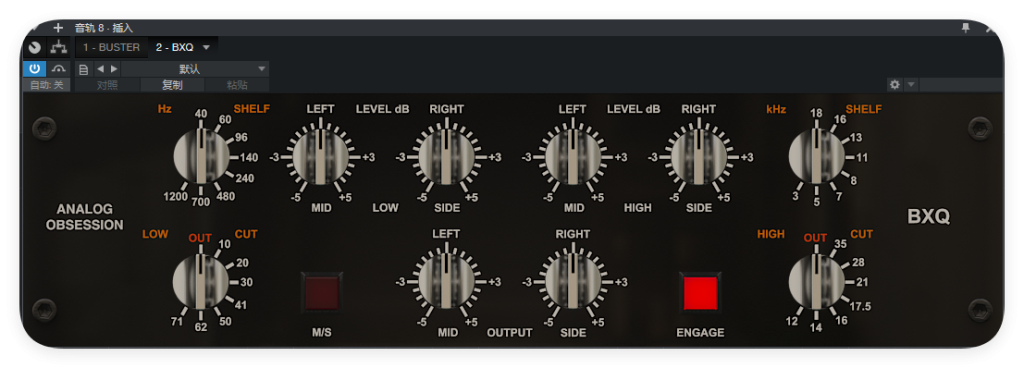1024x368 pixels.
Task: Toggle the M/S mode button
Action: point(321,293)
